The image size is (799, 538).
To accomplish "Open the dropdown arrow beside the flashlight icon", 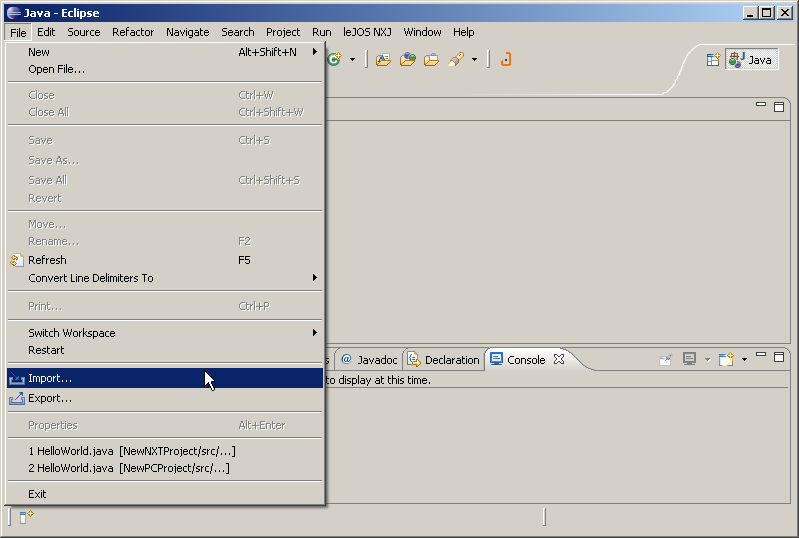I will point(474,60).
